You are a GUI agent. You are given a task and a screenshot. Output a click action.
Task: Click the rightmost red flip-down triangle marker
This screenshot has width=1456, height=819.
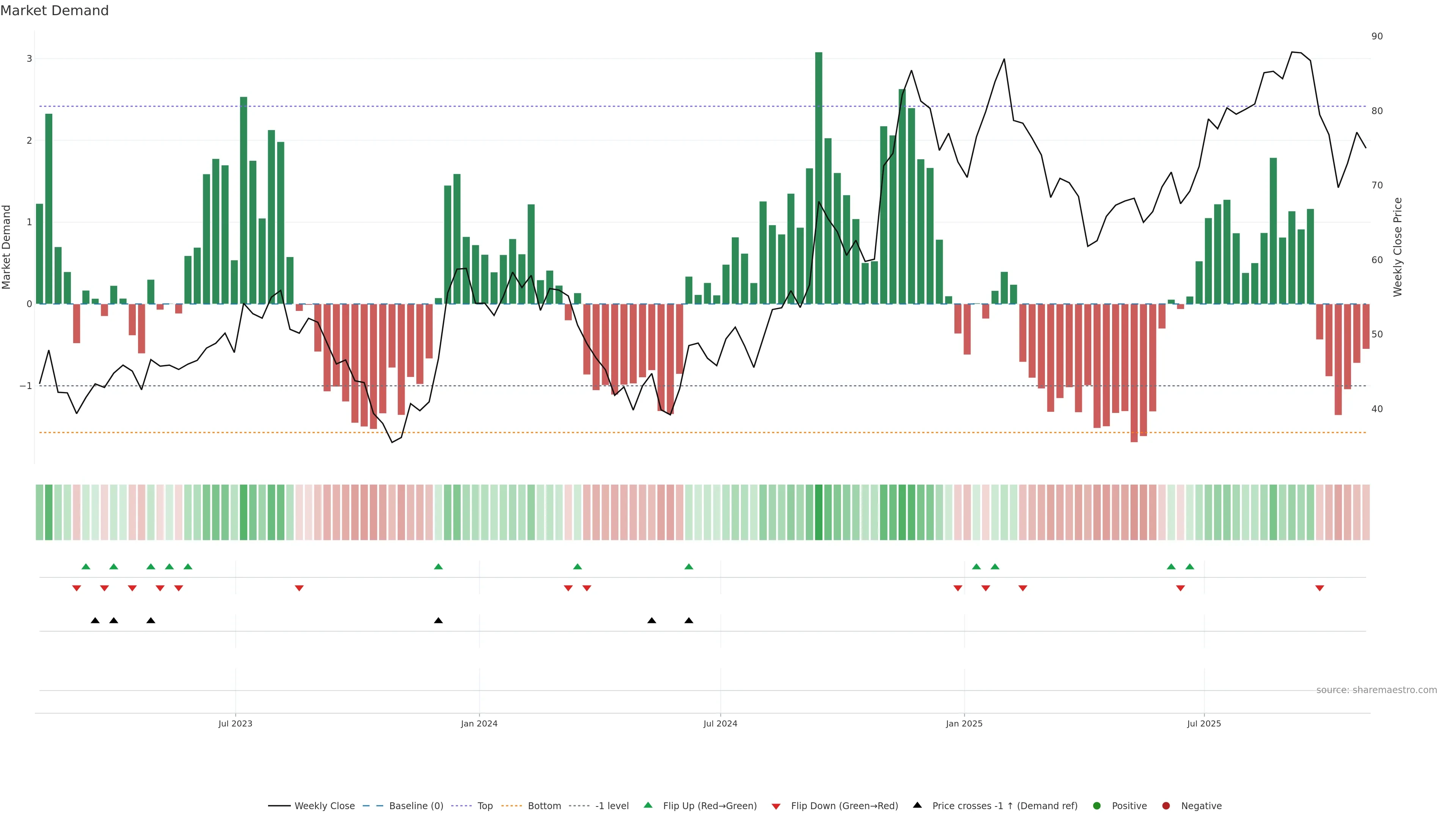point(1320,588)
